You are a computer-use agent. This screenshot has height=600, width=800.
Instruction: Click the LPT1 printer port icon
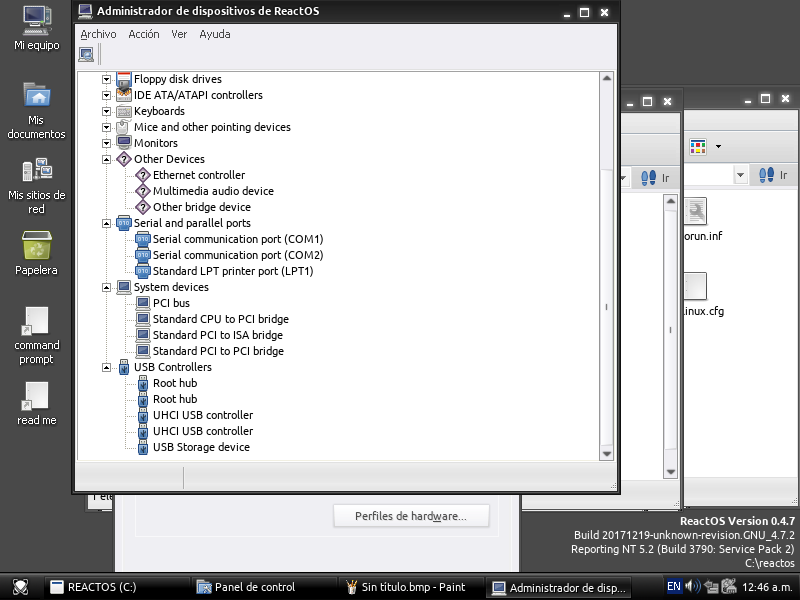pyautogui.click(x=143, y=271)
